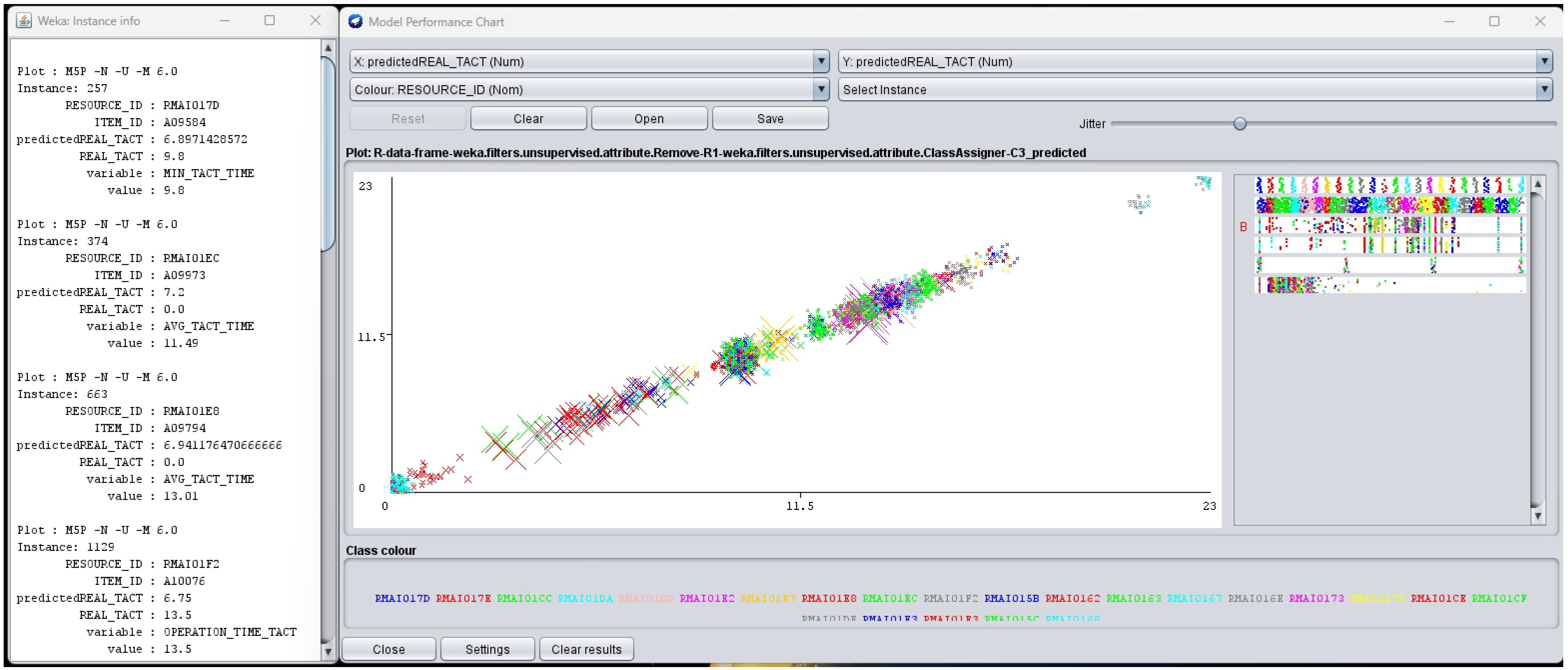
Task: Select the second attribute strip, ITEM_ID
Action: click(1390, 205)
